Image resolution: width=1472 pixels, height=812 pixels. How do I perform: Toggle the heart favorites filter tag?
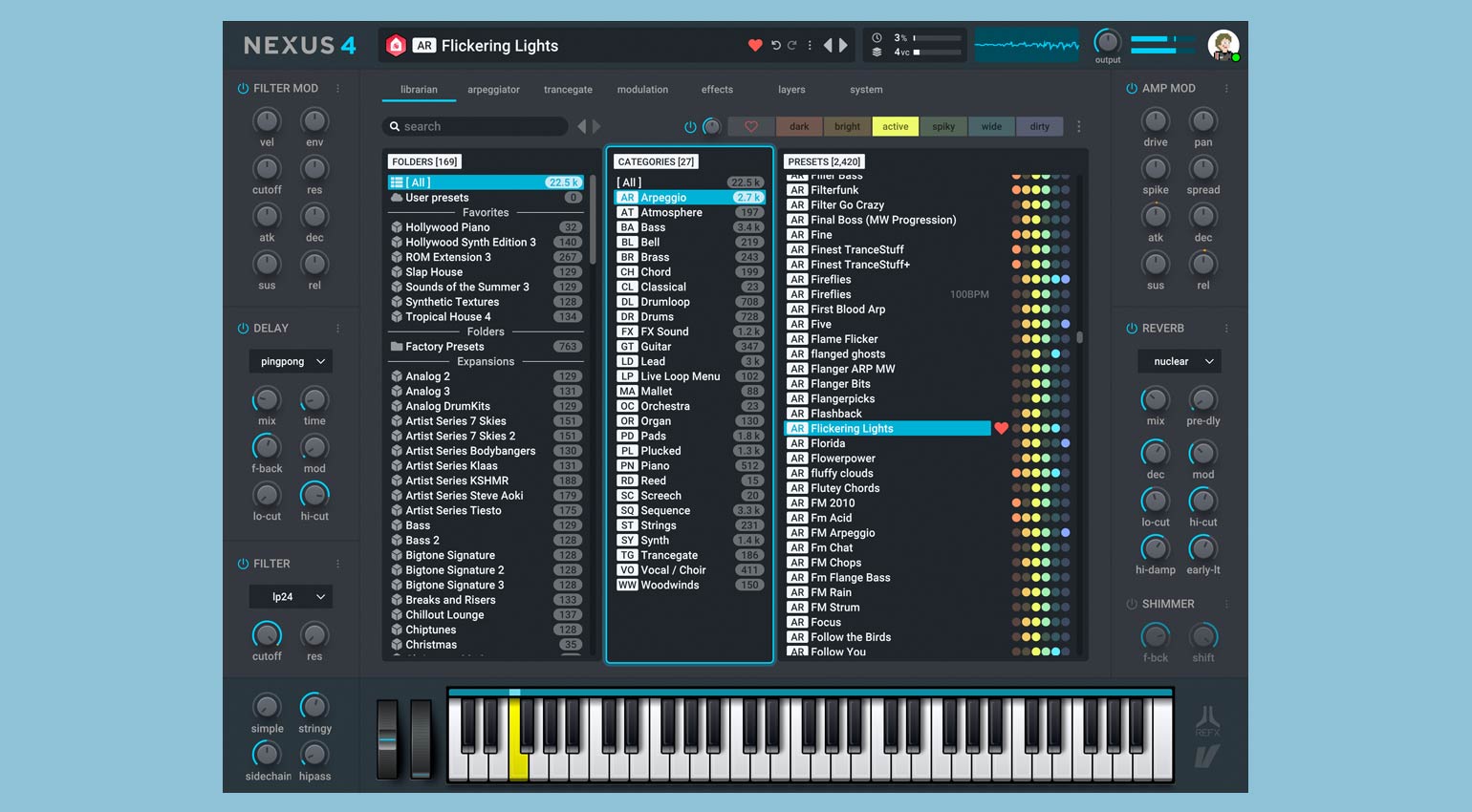751,126
